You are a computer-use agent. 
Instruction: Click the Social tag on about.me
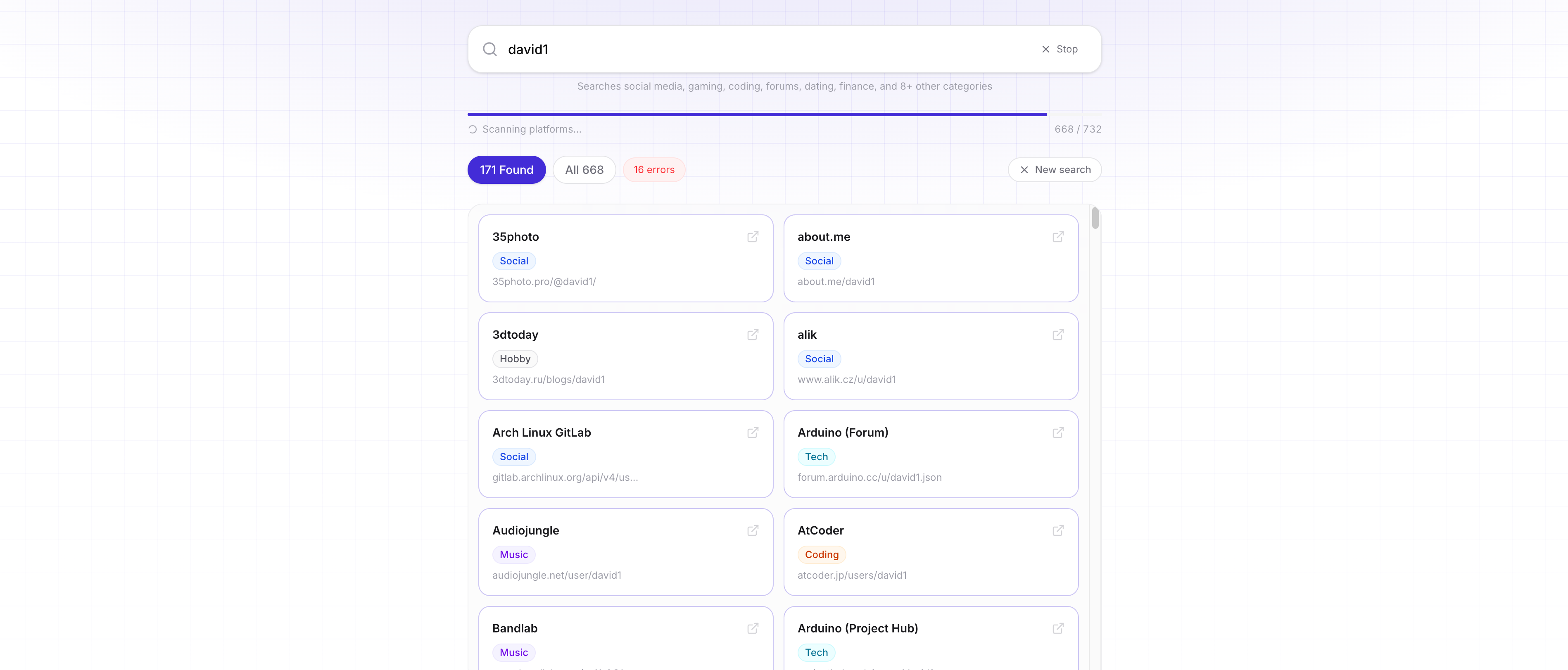point(819,261)
